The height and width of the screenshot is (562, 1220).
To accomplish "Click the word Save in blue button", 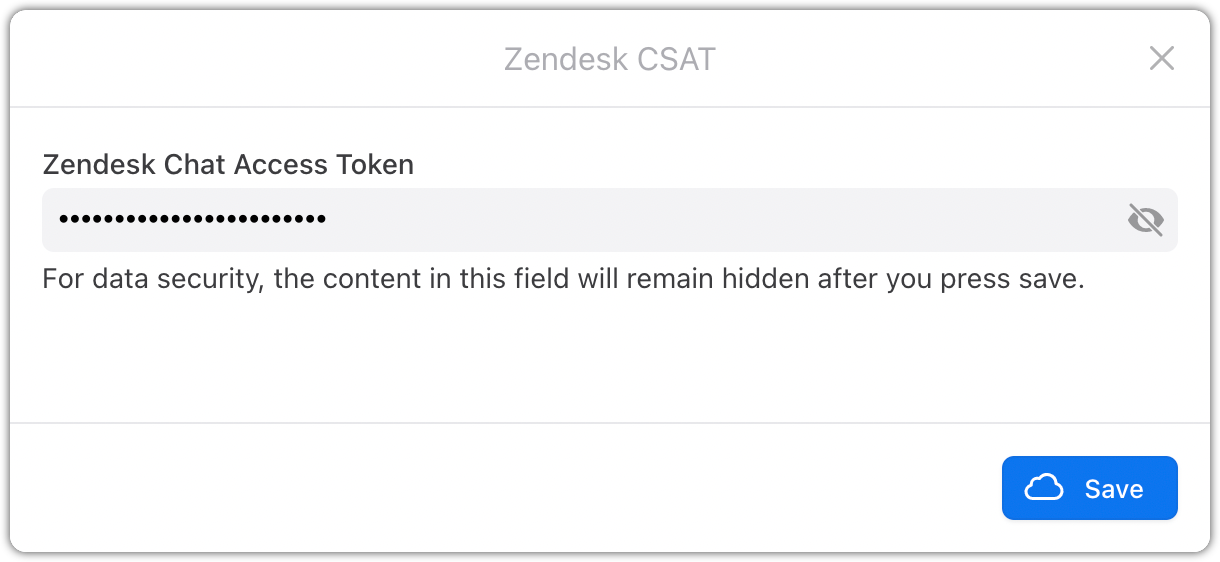I will click(1113, 489).
